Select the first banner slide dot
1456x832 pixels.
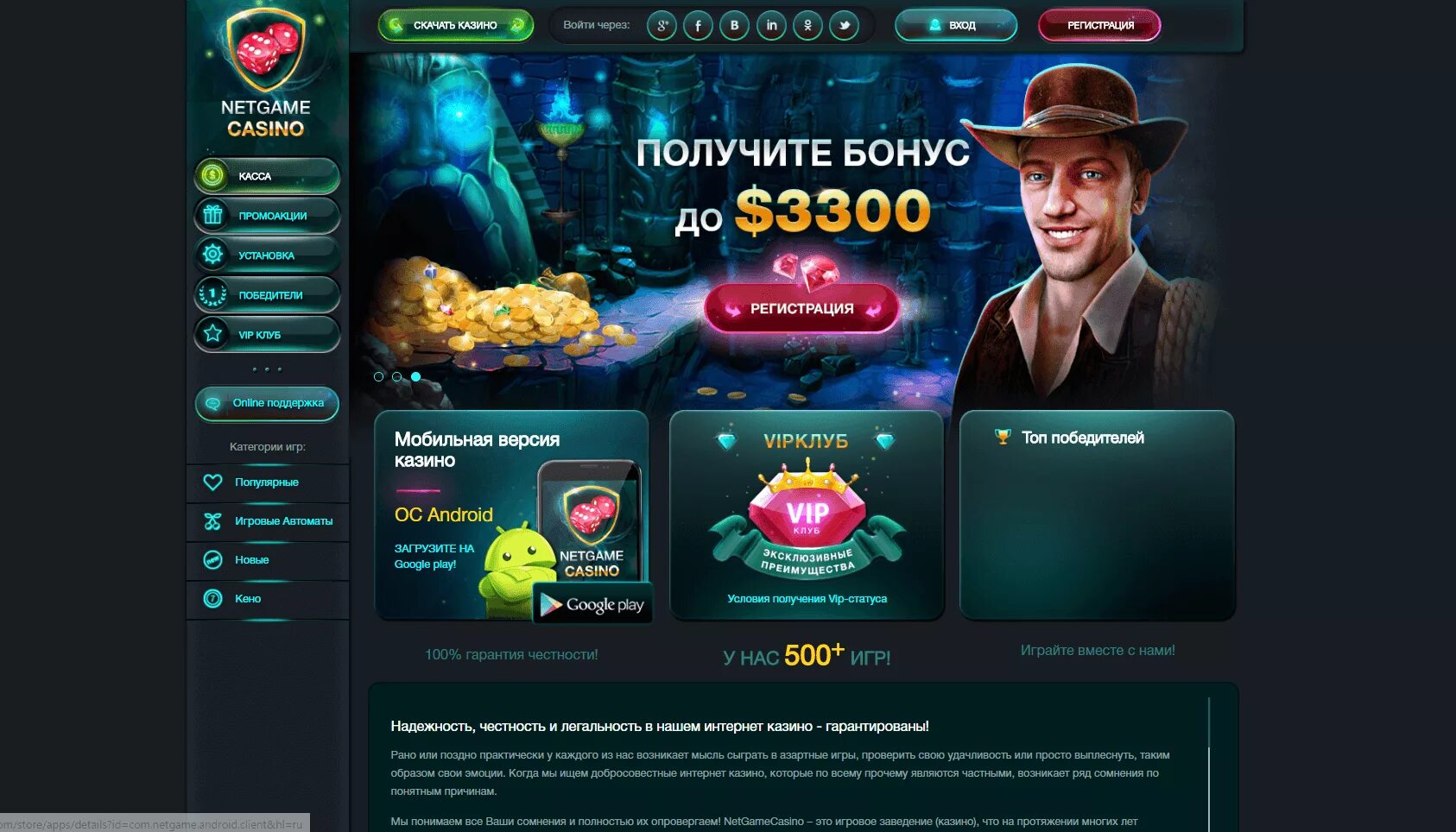[378, 377]
